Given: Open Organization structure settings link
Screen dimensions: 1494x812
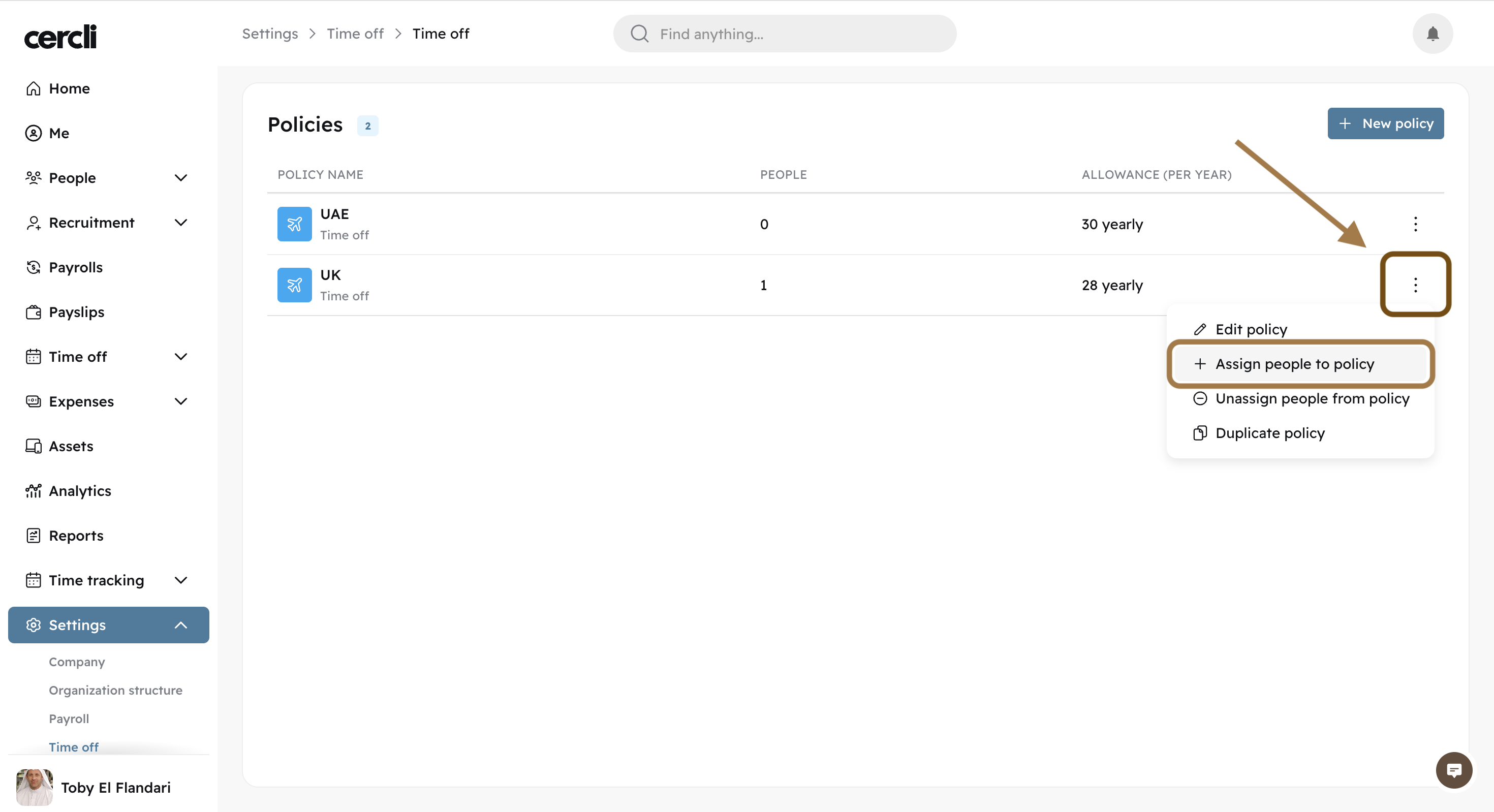Looking at the screenshot, I should click(115, 690).
